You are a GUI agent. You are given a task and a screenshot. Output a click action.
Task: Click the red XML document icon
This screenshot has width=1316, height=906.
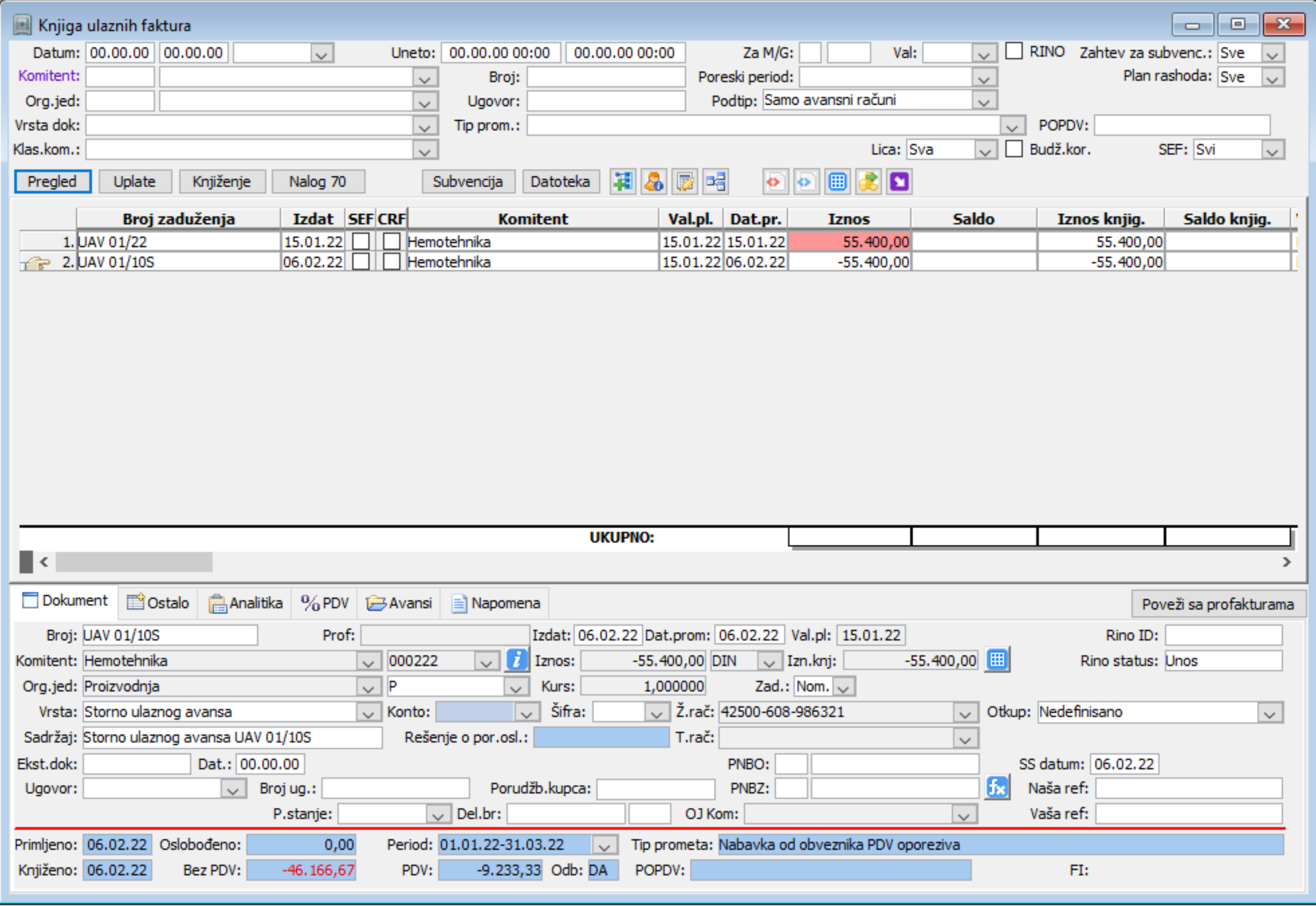coord(775,182)
